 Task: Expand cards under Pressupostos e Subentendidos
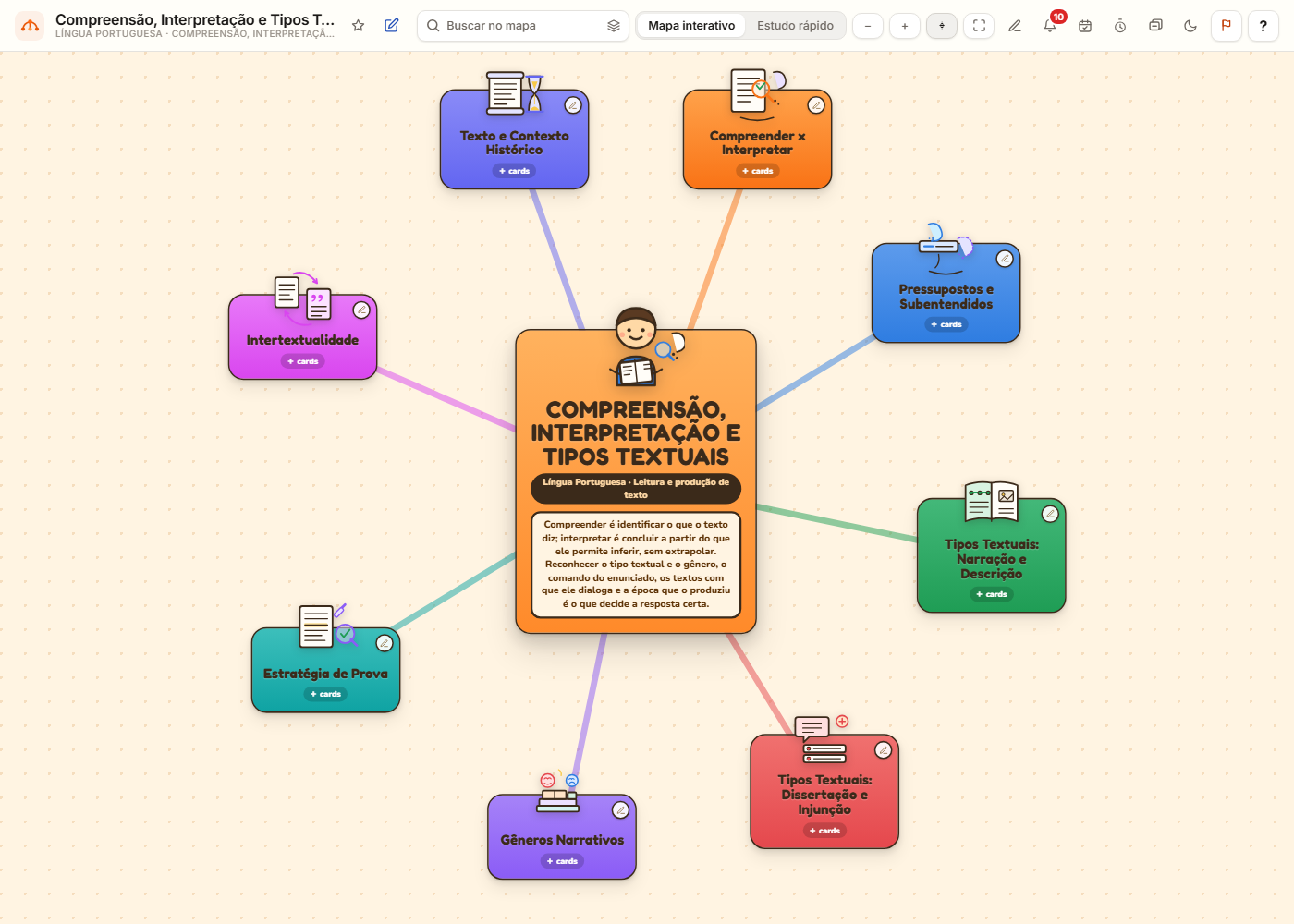pyautogui.click(x=946, y=324)
